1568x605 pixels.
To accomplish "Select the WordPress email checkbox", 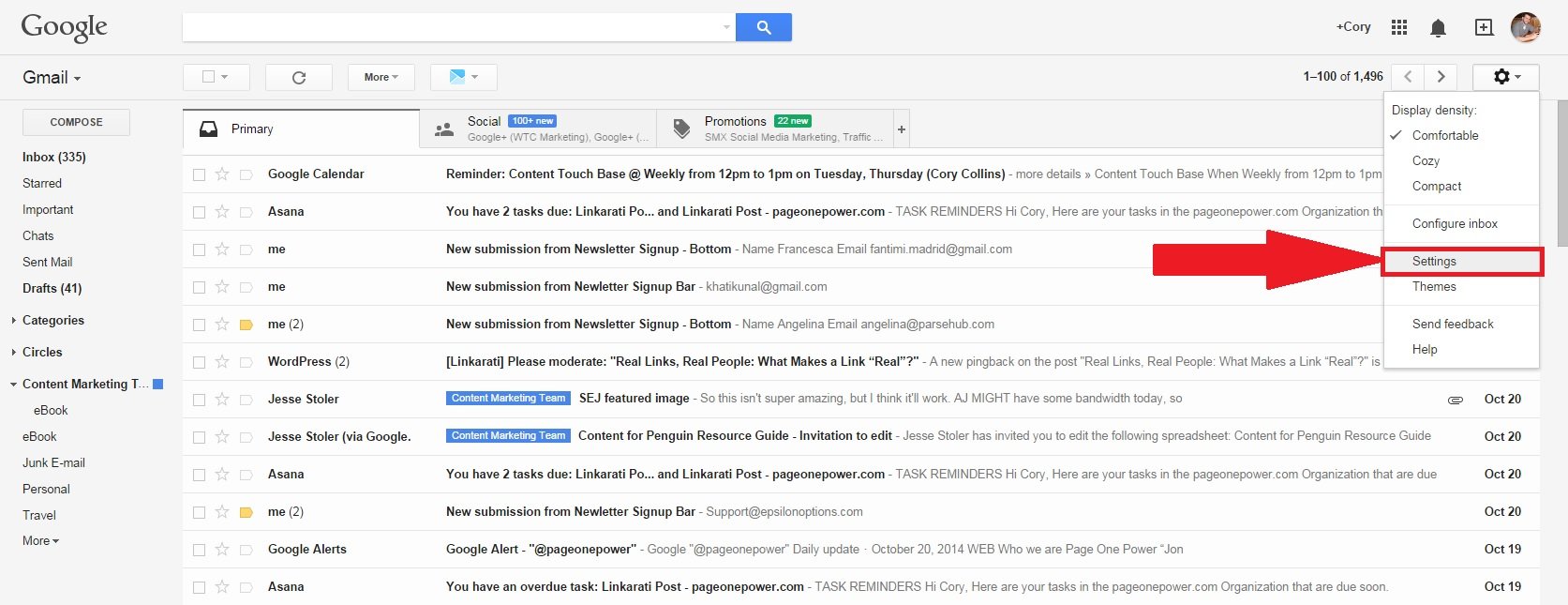I will [x=199, y=362].
